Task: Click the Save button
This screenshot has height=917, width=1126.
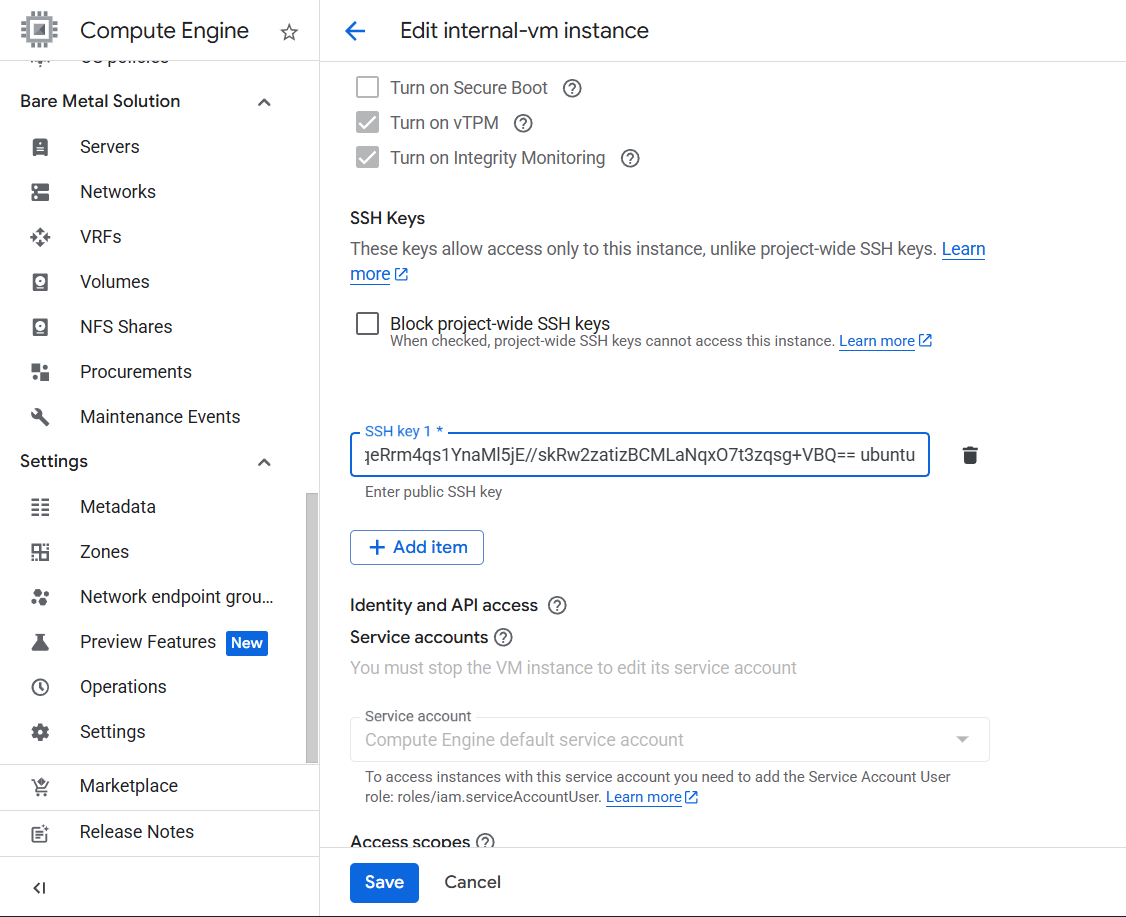Action: coord(384,882)
